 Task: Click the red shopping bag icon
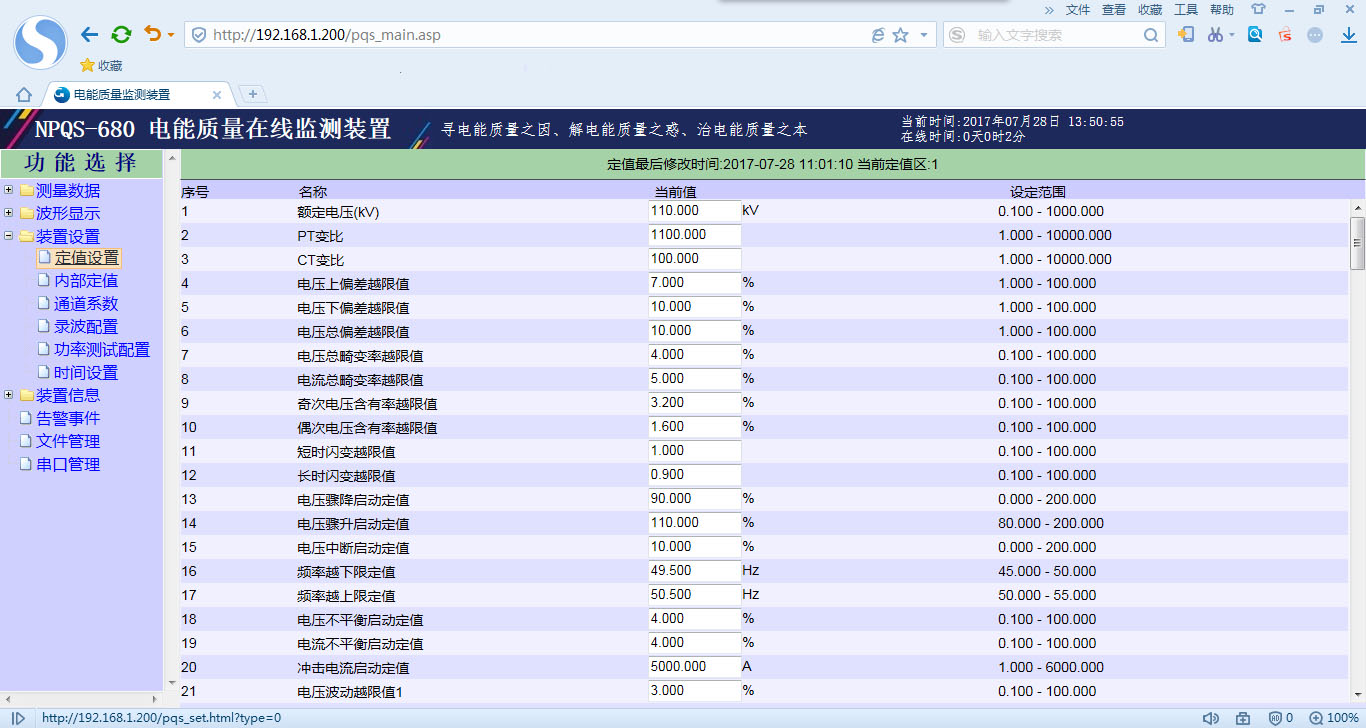1285,34
